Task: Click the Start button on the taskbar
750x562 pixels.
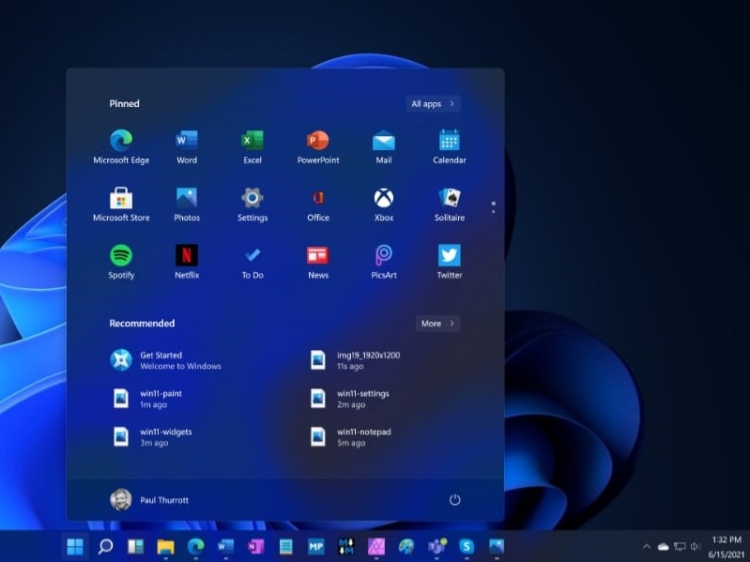Action: pos(75,546)
